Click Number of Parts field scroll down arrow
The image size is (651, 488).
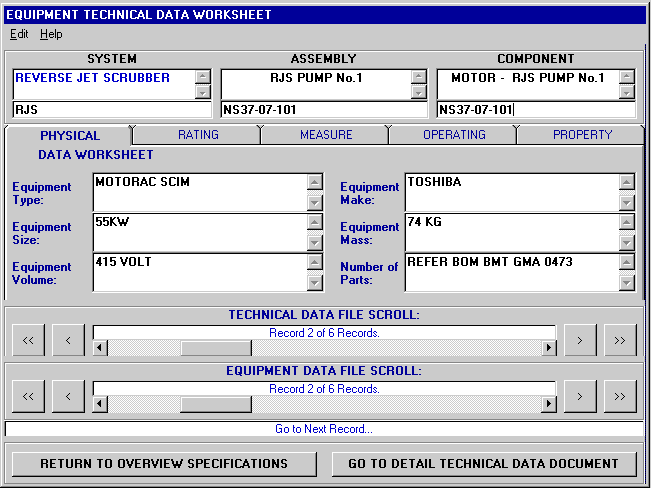pos(627,283)
